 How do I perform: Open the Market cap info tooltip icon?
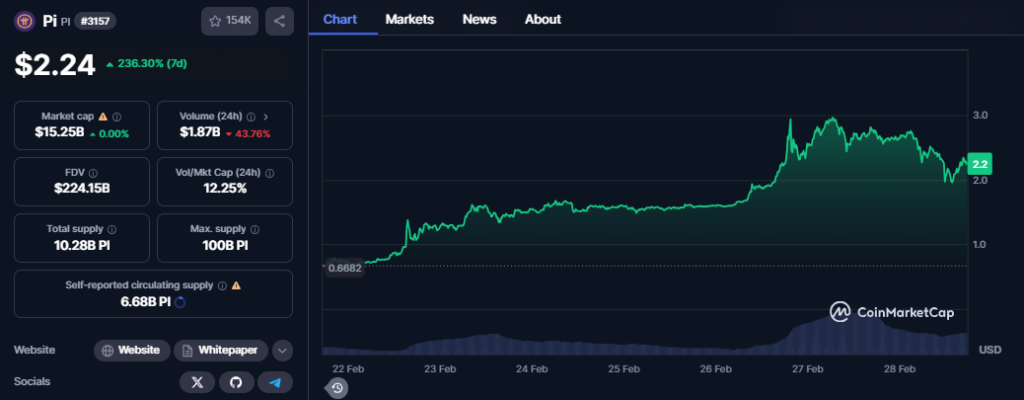pyautogui.click(x=117, y=116)
